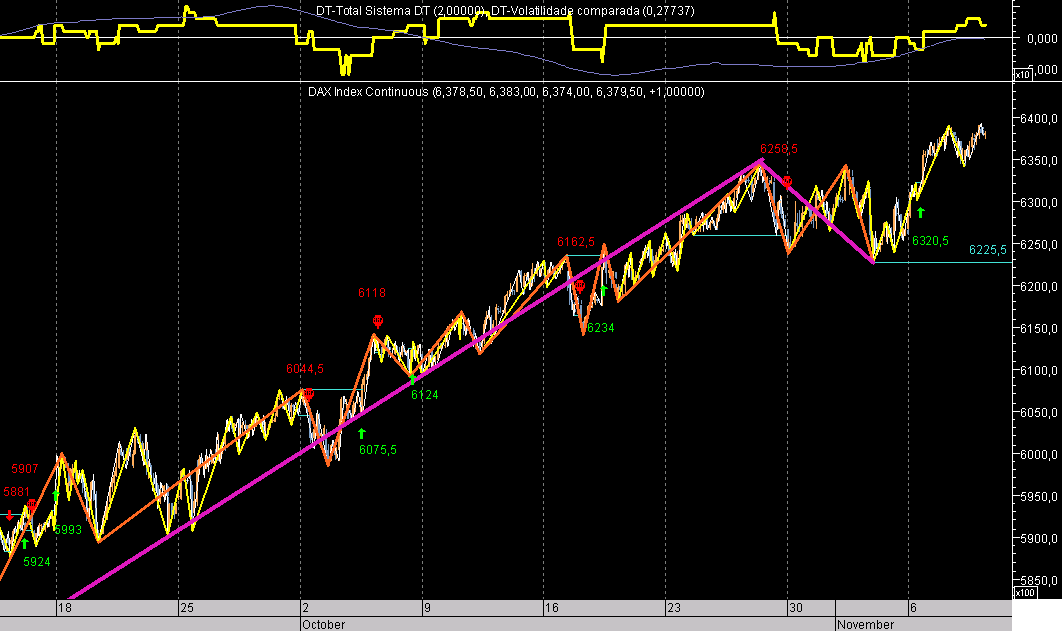Click the red sell marker below the 6044,5 label
The width and height of the screenshot is (1062, 631).
[x=309, y=393]
